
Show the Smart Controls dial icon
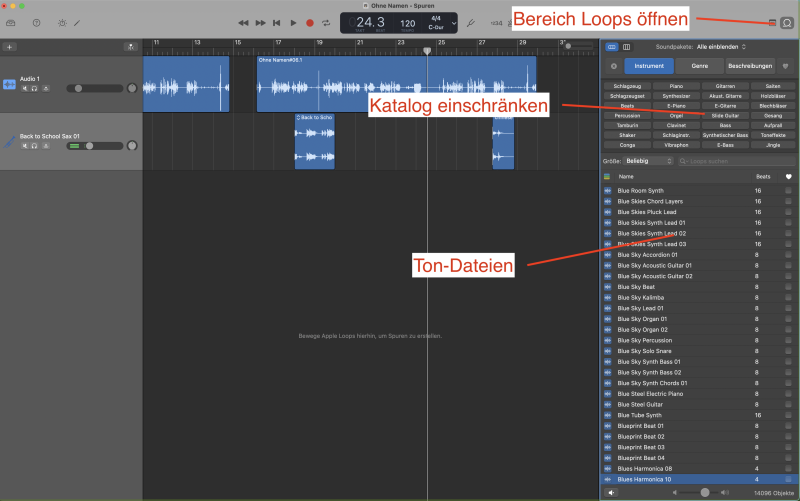(62, 23)
